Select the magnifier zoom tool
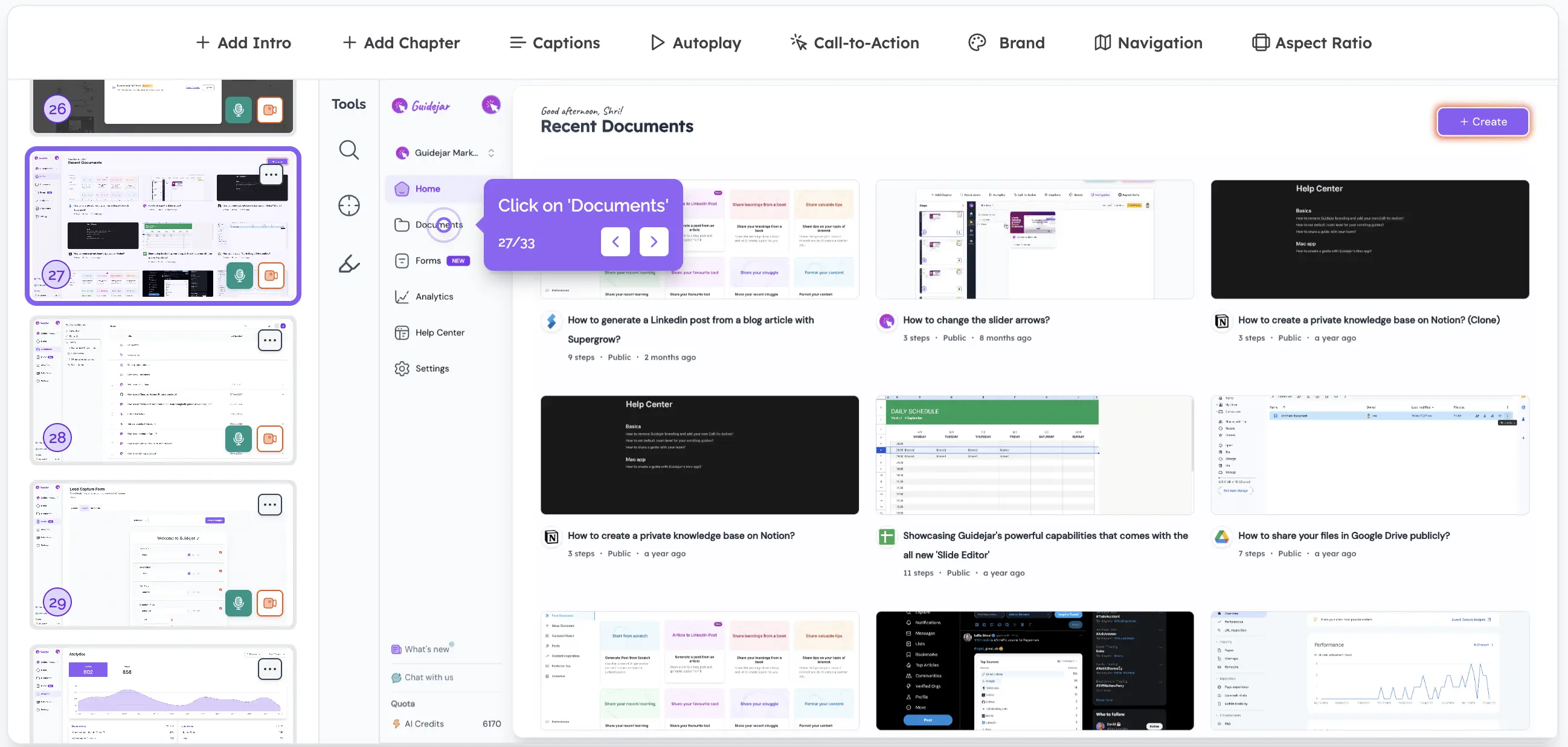The height and width of the screenshot is (747, 1568). coord(349,150)
